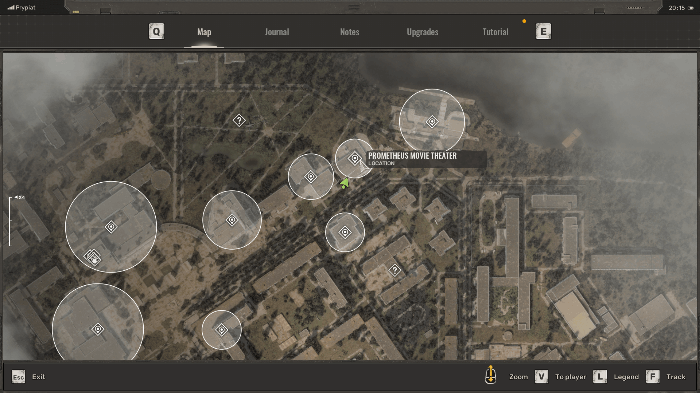Select the small location marker at the bottom center-left

[x=221, y=330]
